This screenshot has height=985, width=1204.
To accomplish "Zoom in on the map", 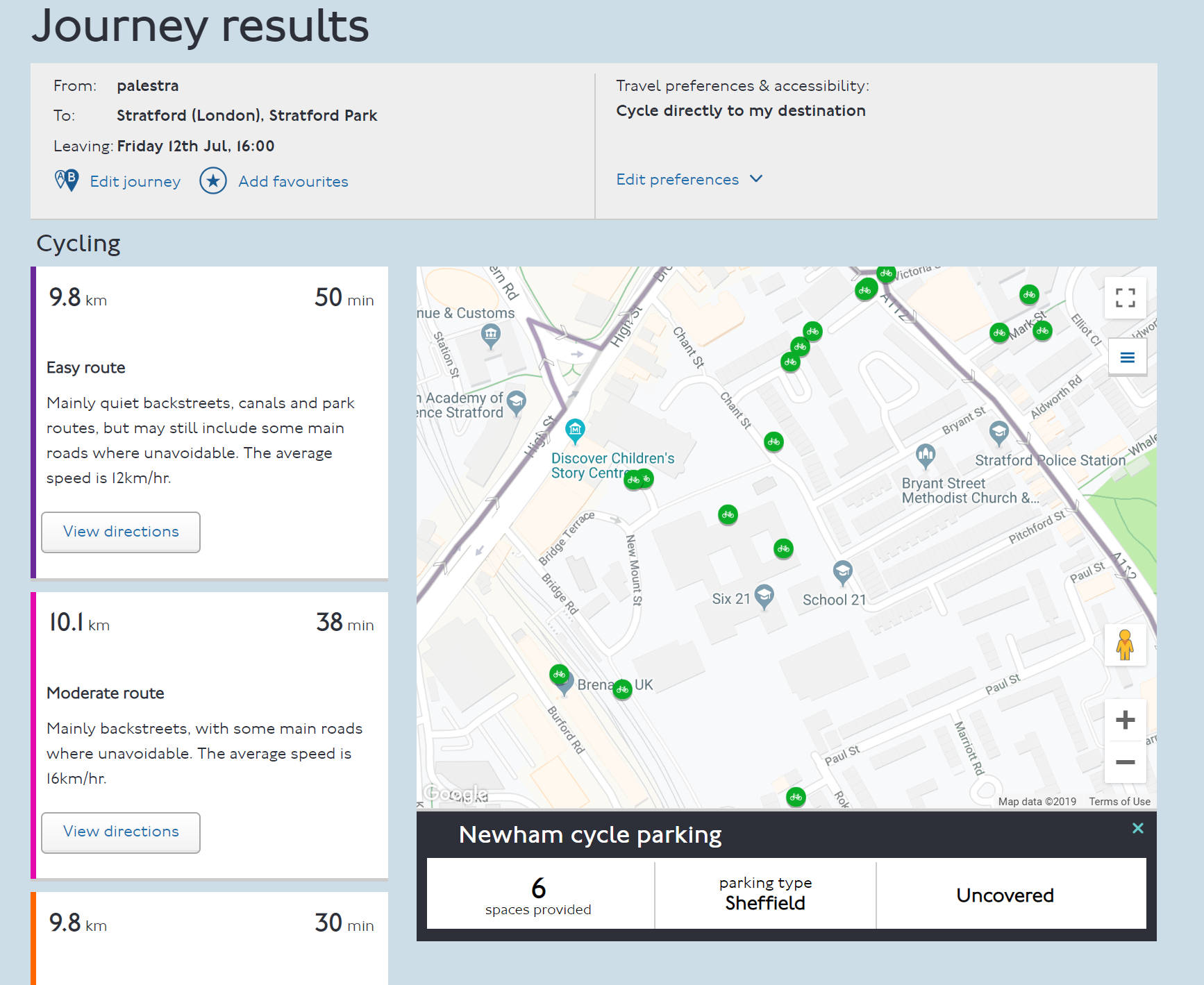I will pyautogui.click(x=1125, y=720).
